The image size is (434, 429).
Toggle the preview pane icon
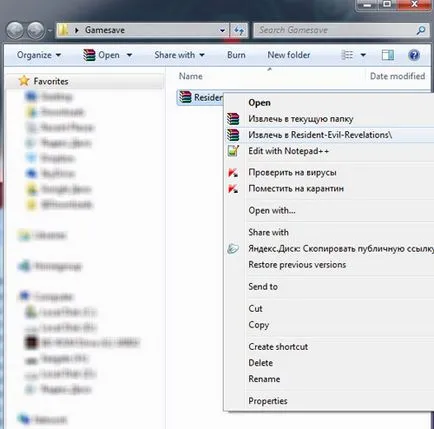tap(388, 55)
